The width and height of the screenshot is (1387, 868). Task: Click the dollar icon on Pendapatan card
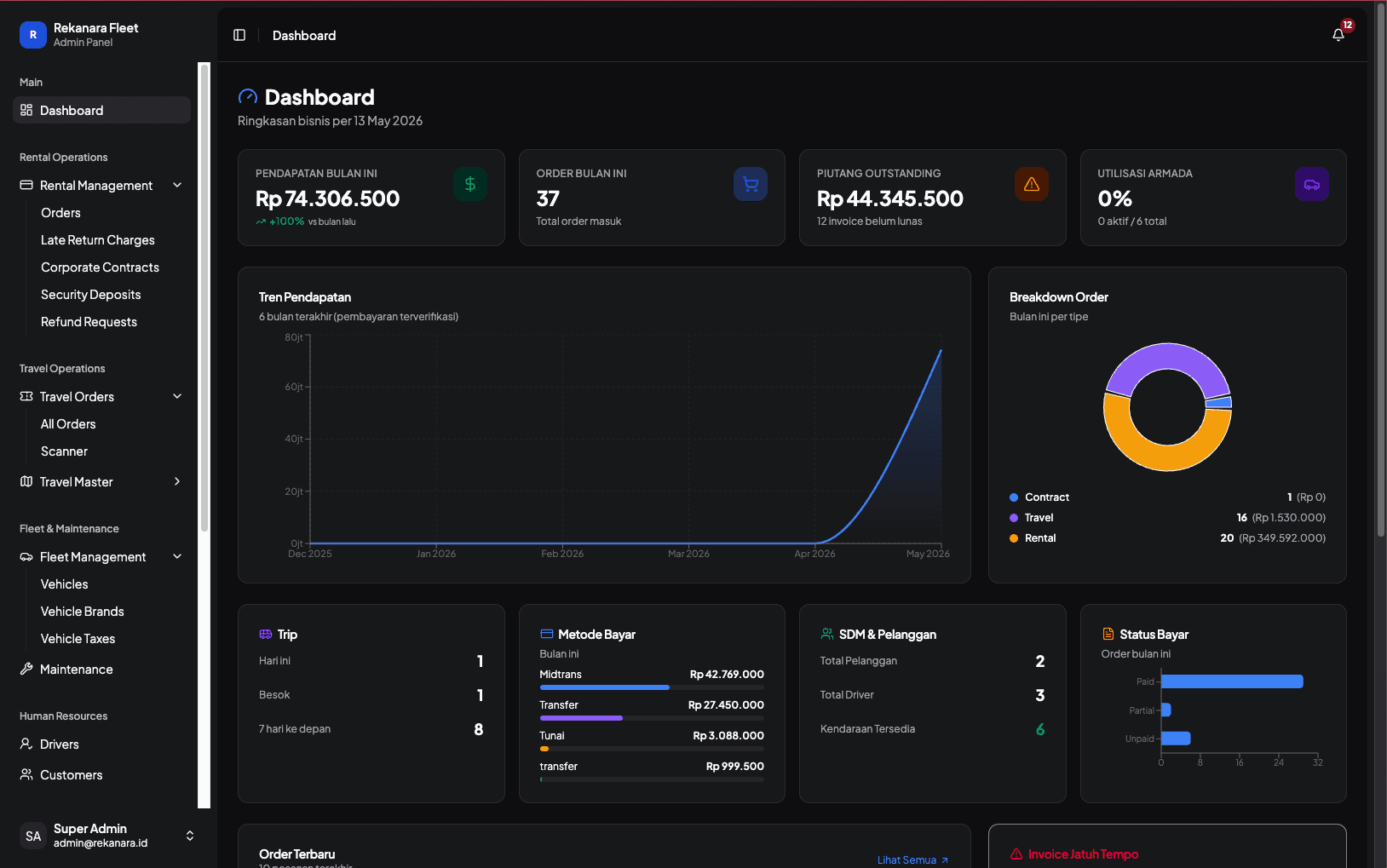pyautogui.click(x=470, y=184)
